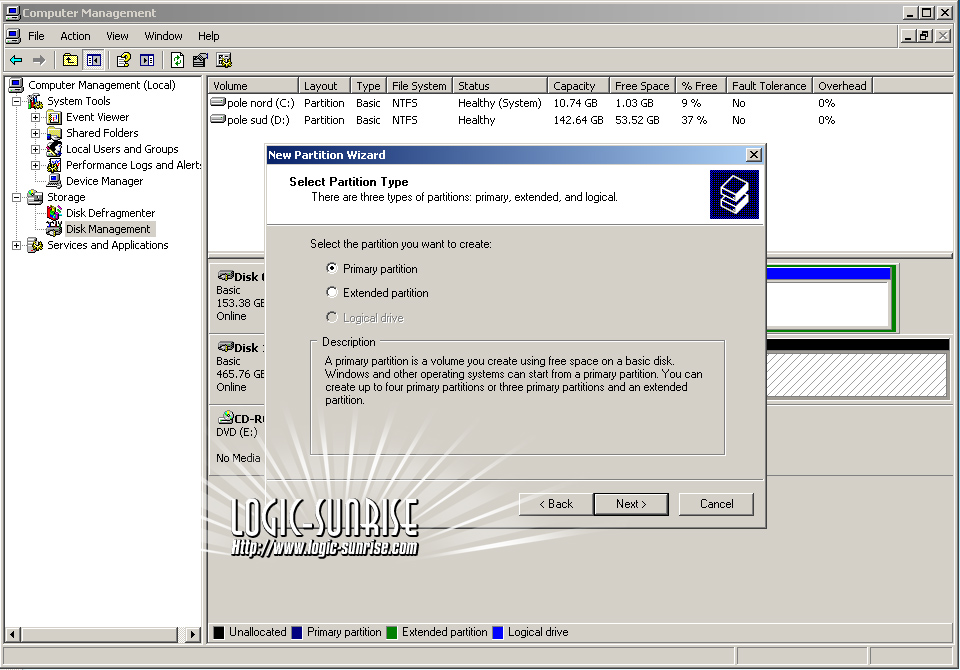The width and height of the screenshot is (960, 670).
Task: Expand the Services and Applications node
Action: click(17, 245)
